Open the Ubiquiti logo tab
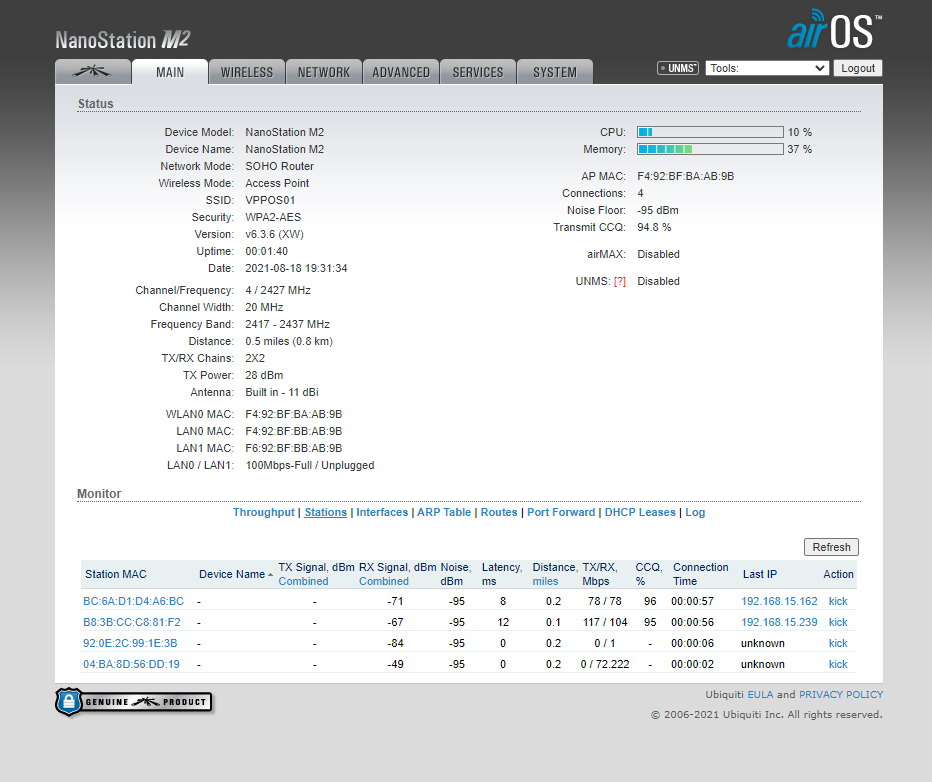 coord(93,72)
